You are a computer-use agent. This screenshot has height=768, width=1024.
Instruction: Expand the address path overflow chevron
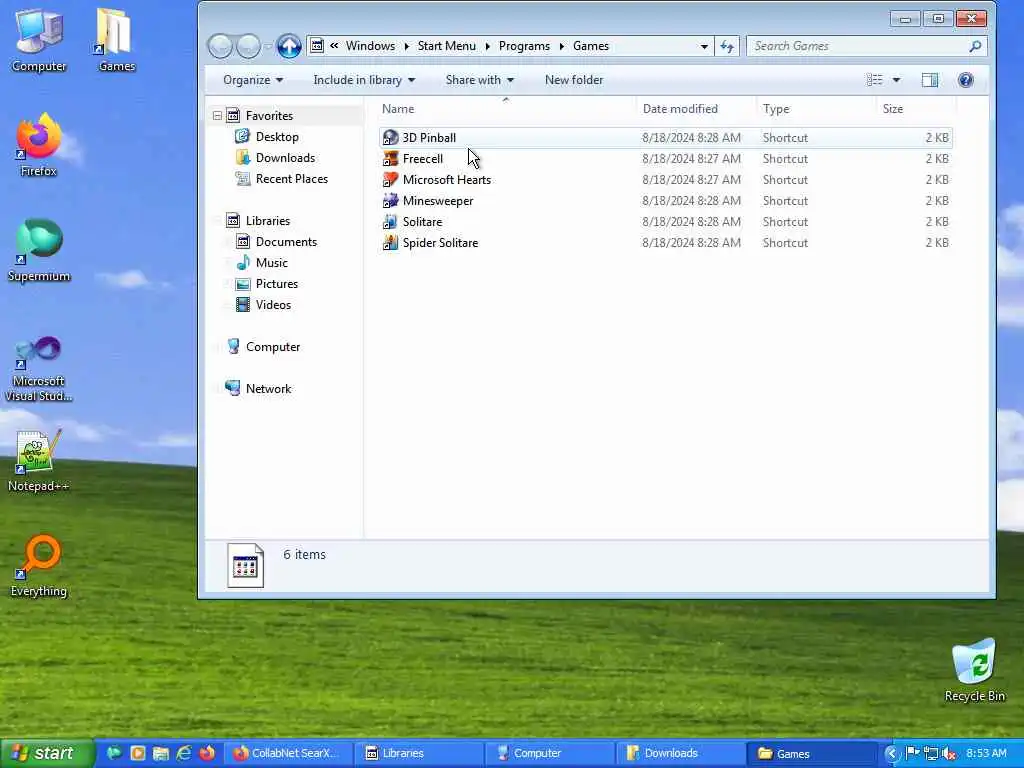click(x=334, y=46)
